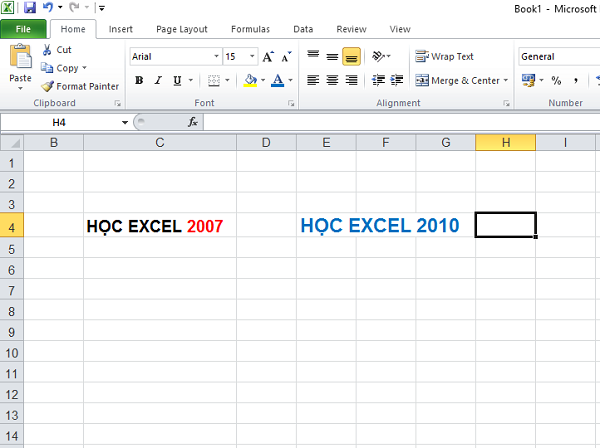Viewport: 600px width, 448px height.
Task: Switch to the Insert tab
Action: click(121, 29)
